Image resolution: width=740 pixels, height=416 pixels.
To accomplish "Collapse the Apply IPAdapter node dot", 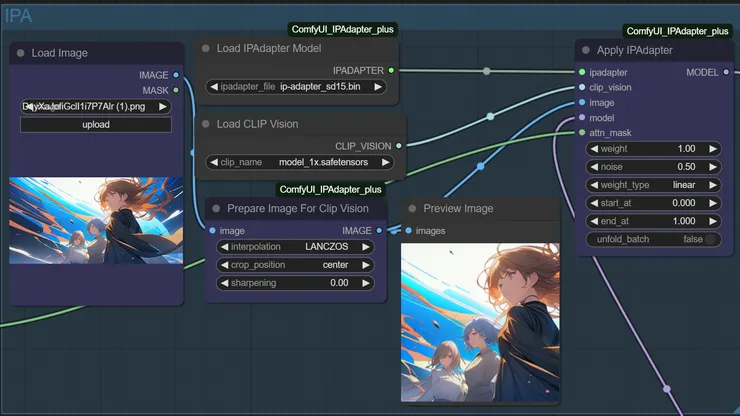I will pos(586,50).
